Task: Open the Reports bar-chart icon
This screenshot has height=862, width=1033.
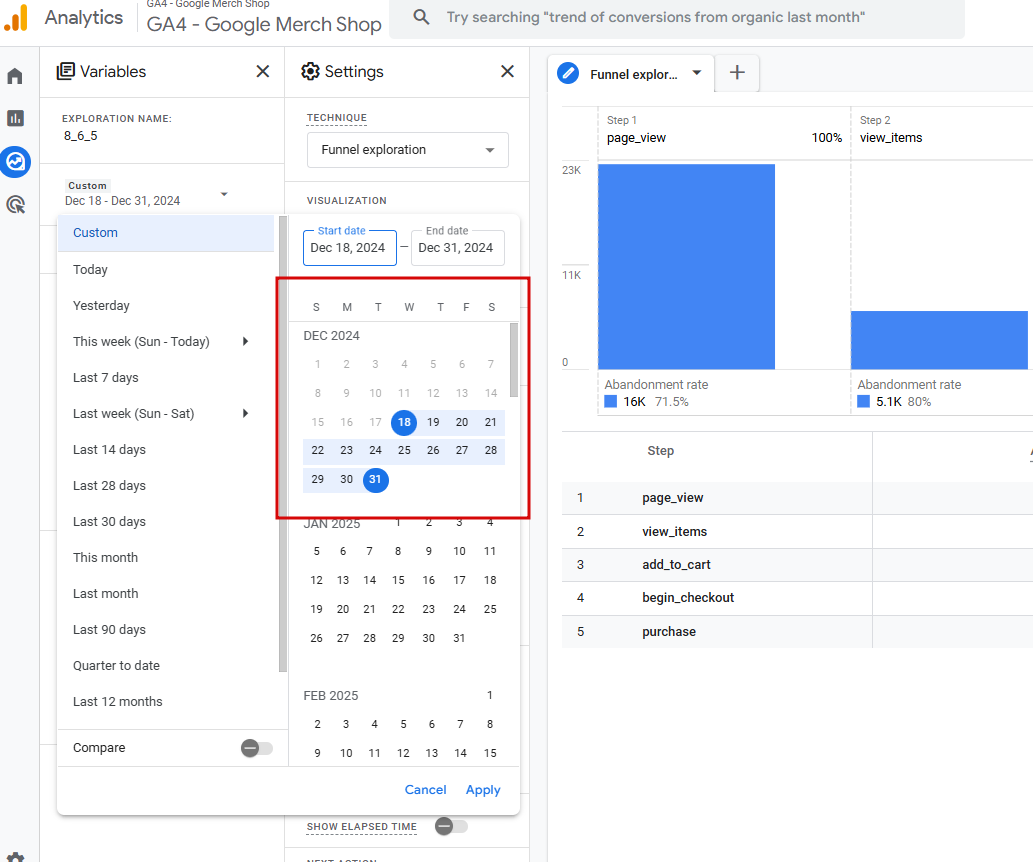Action: point(15,118)
